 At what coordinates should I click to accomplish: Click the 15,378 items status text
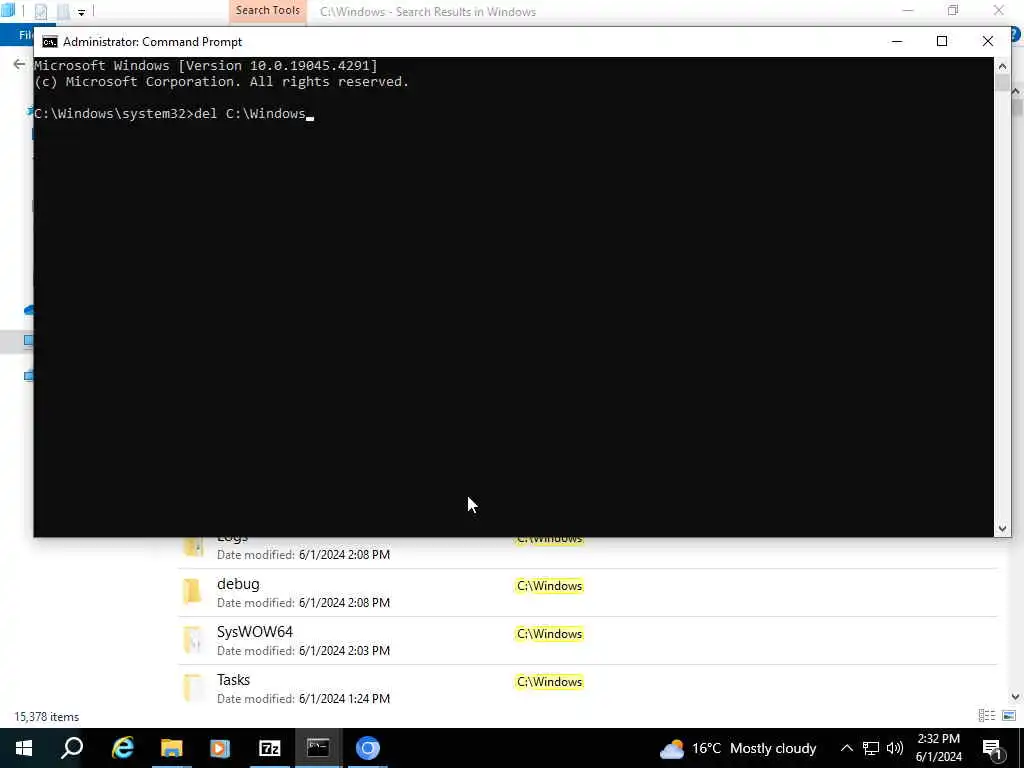click(46, 716)
